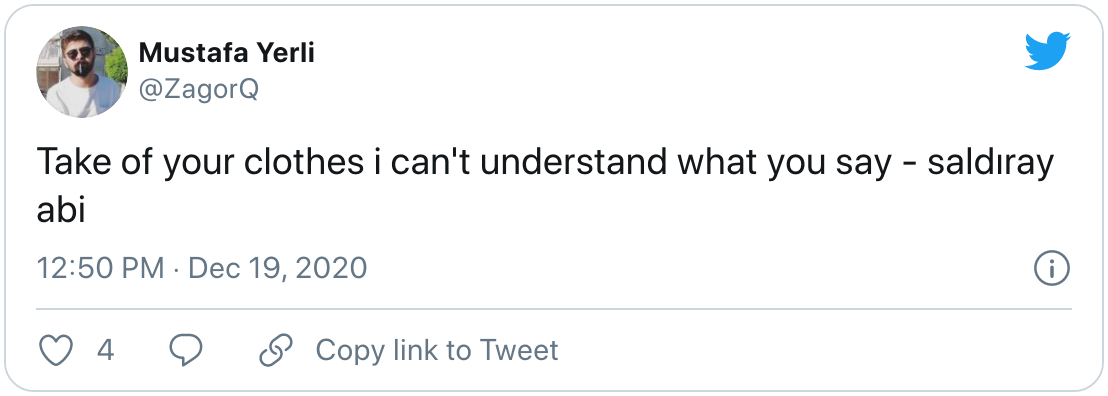Click blank card space right of Copy link to Tweet
This screenshot has width=1108, height=396.
point(813,350)
